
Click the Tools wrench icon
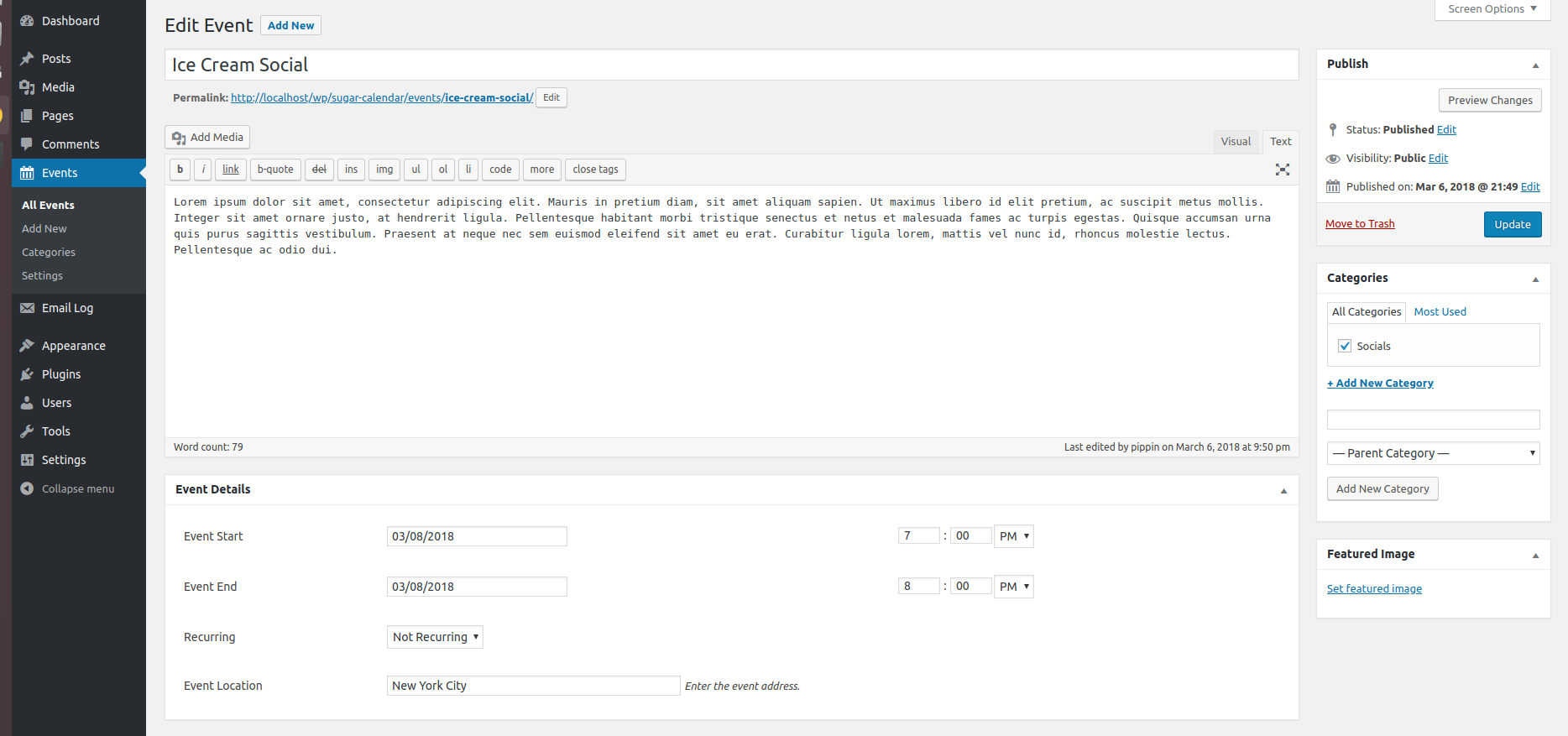click(27, 431)
